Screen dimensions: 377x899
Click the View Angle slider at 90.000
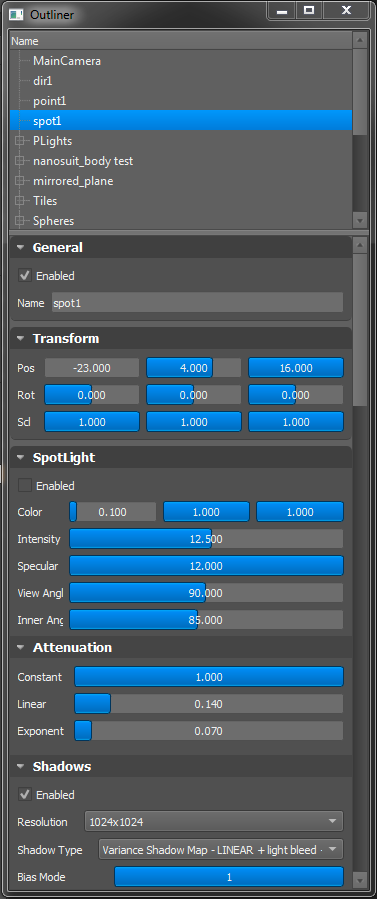click(x=206, y=593)
